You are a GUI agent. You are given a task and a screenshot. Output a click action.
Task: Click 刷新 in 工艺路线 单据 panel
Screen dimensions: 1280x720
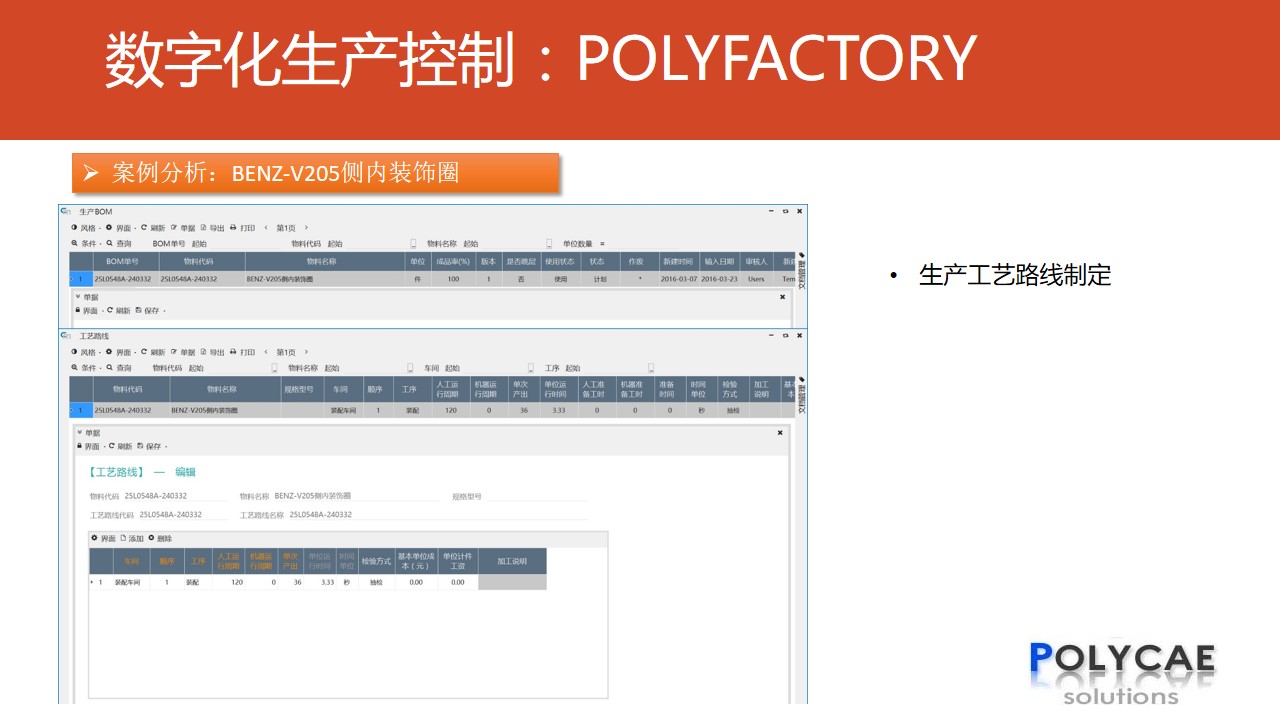[121, 446]
